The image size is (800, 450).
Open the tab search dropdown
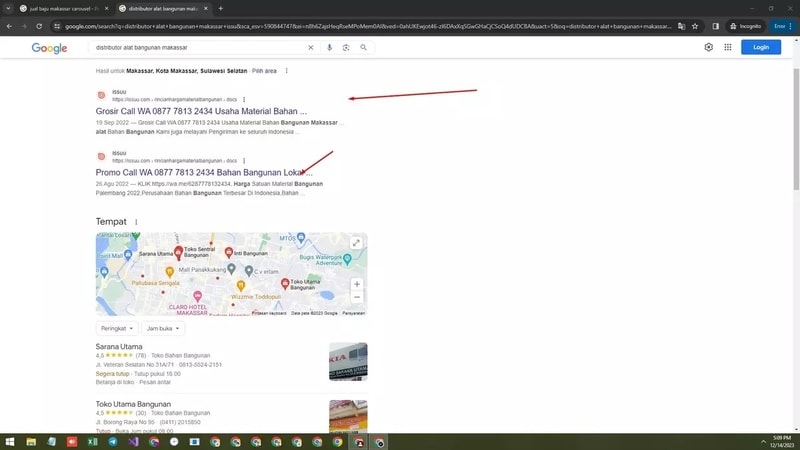pos(8,9)
